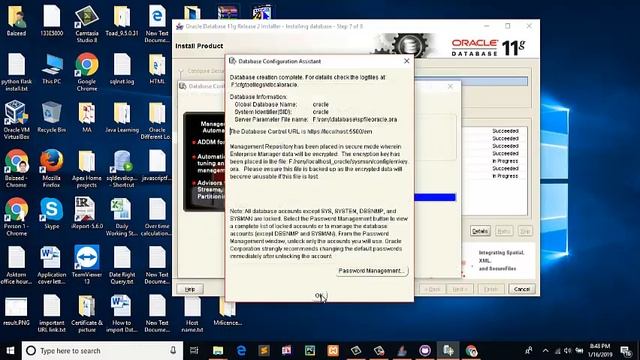Open sqldeveloper Shortcut desktop icon
Image resolution: width=640 pixels, height=360 pixels.
click(x=122, y=169)
